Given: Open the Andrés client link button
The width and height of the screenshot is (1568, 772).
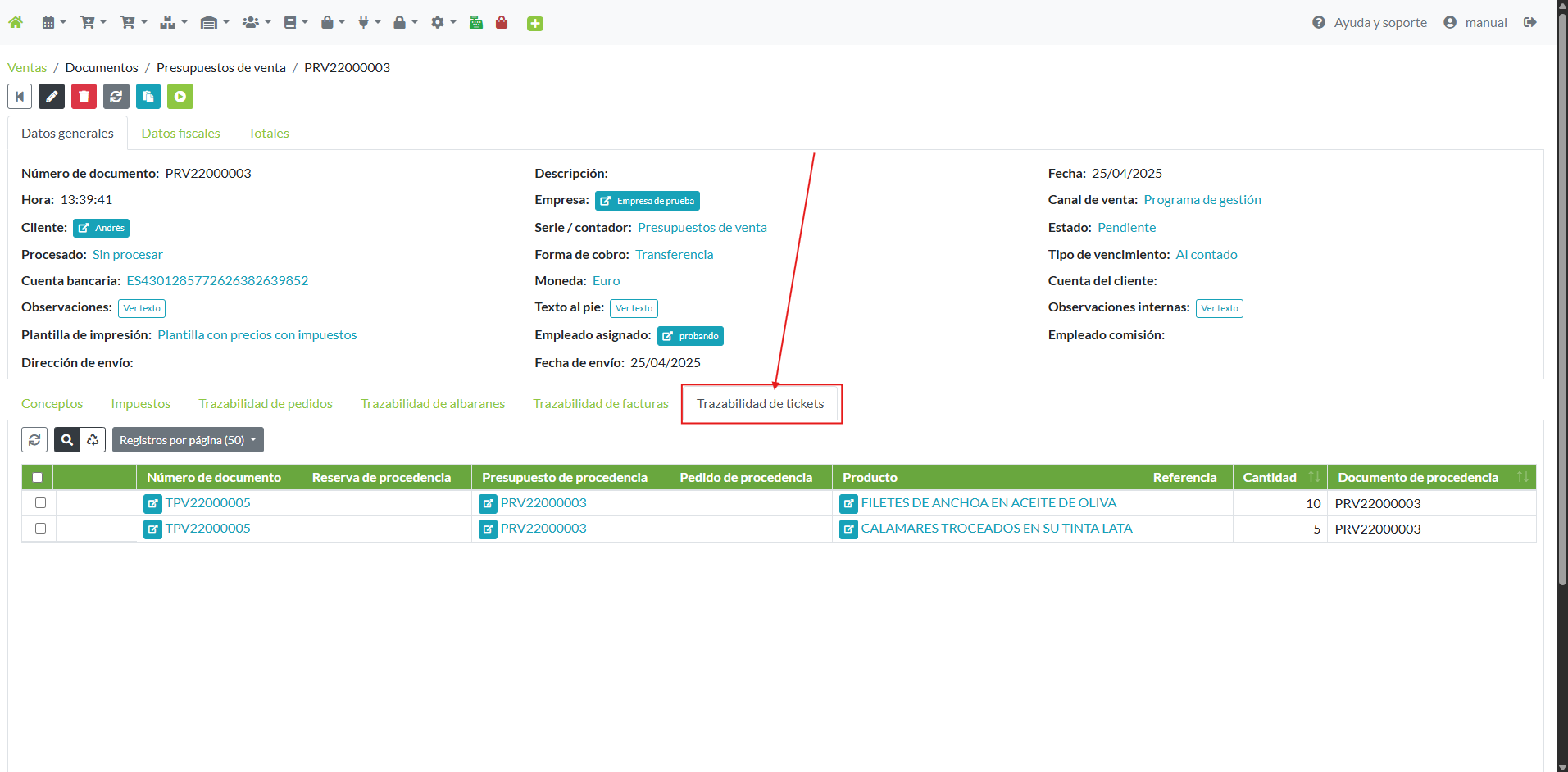Looking at the screenshot, I should coord(102,228).
